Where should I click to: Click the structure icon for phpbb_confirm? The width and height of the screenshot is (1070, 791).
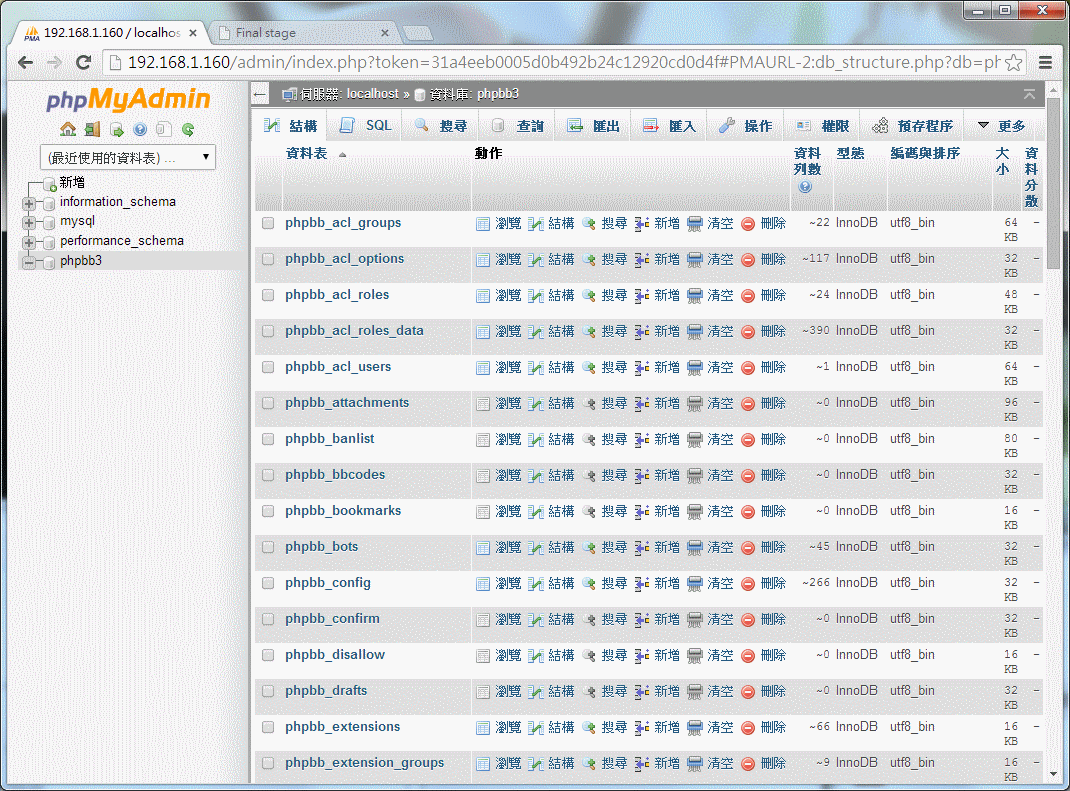click(536, 620)
